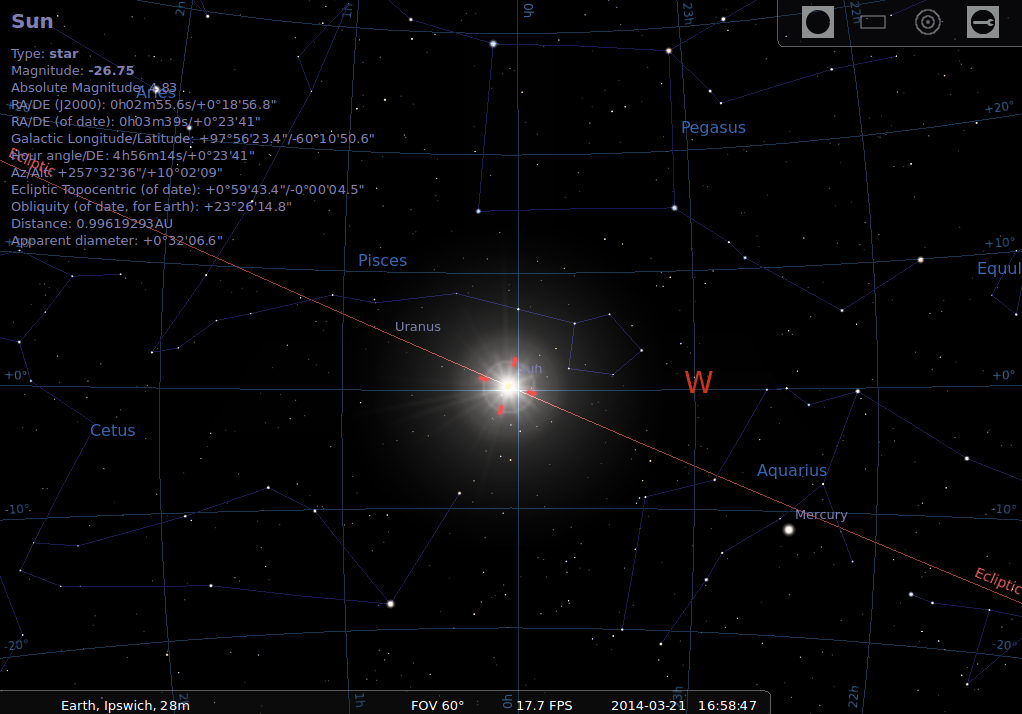Viewport: 1022px width, 714px height.
Task: Click the red W cardinal direction marker
Action: (x=698, y=383)
